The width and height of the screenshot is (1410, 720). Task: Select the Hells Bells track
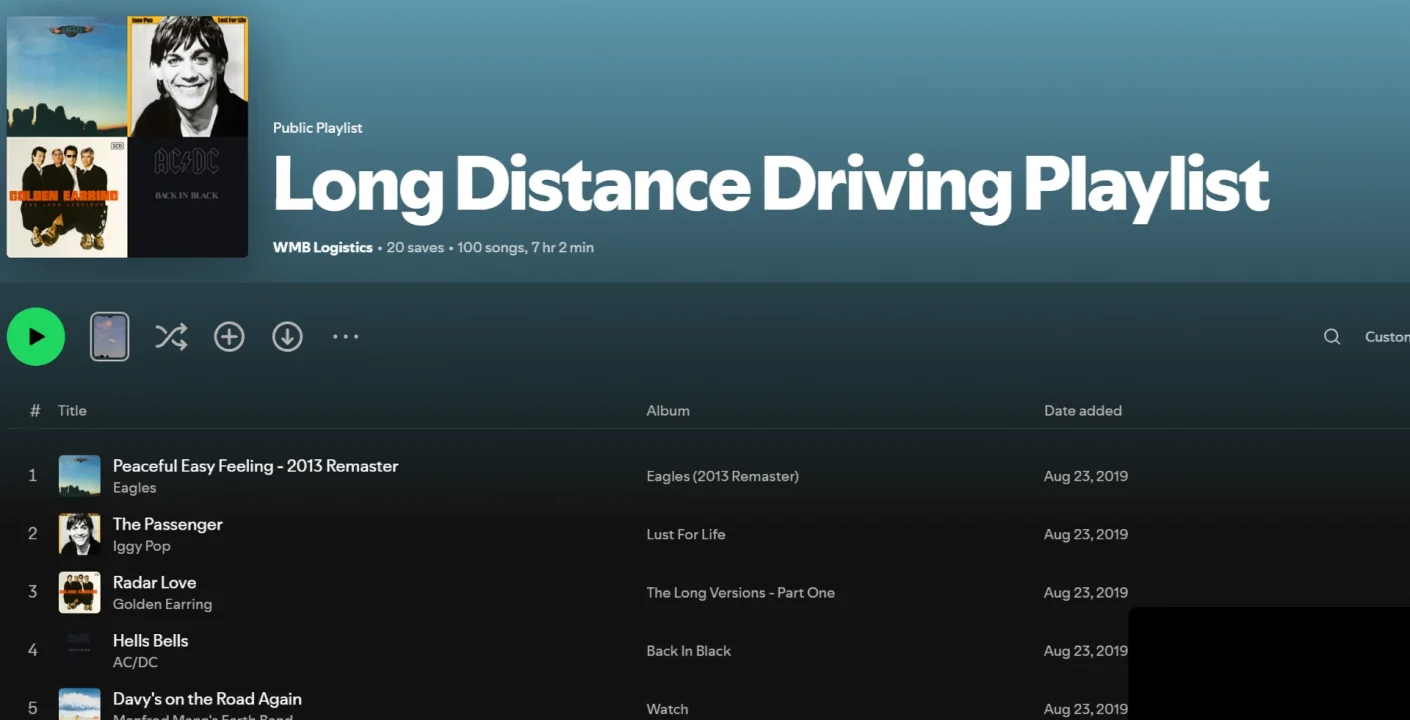tap(150, 641)
